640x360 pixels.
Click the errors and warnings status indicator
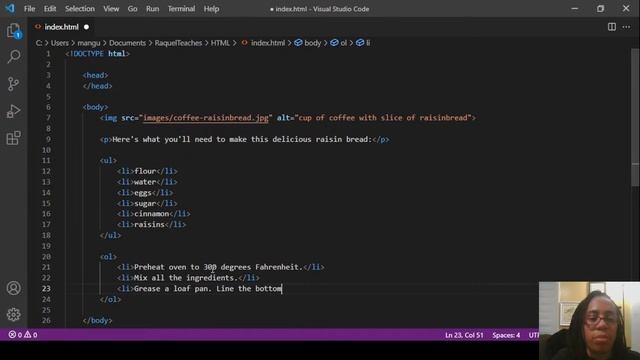tap(23, 335)
